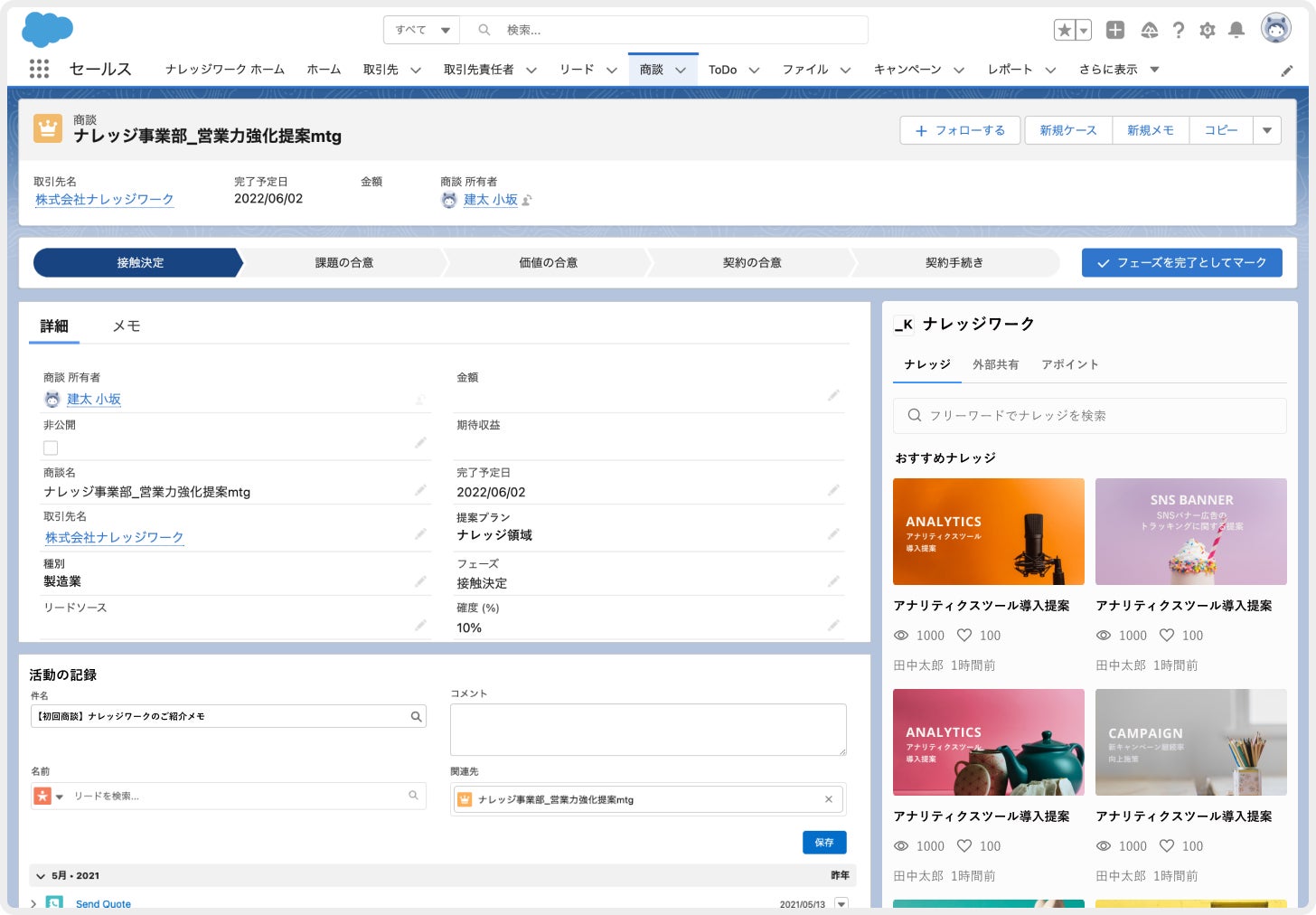
Task: Open the more actions dropdown beside コピー
Action: point(1267,130)
